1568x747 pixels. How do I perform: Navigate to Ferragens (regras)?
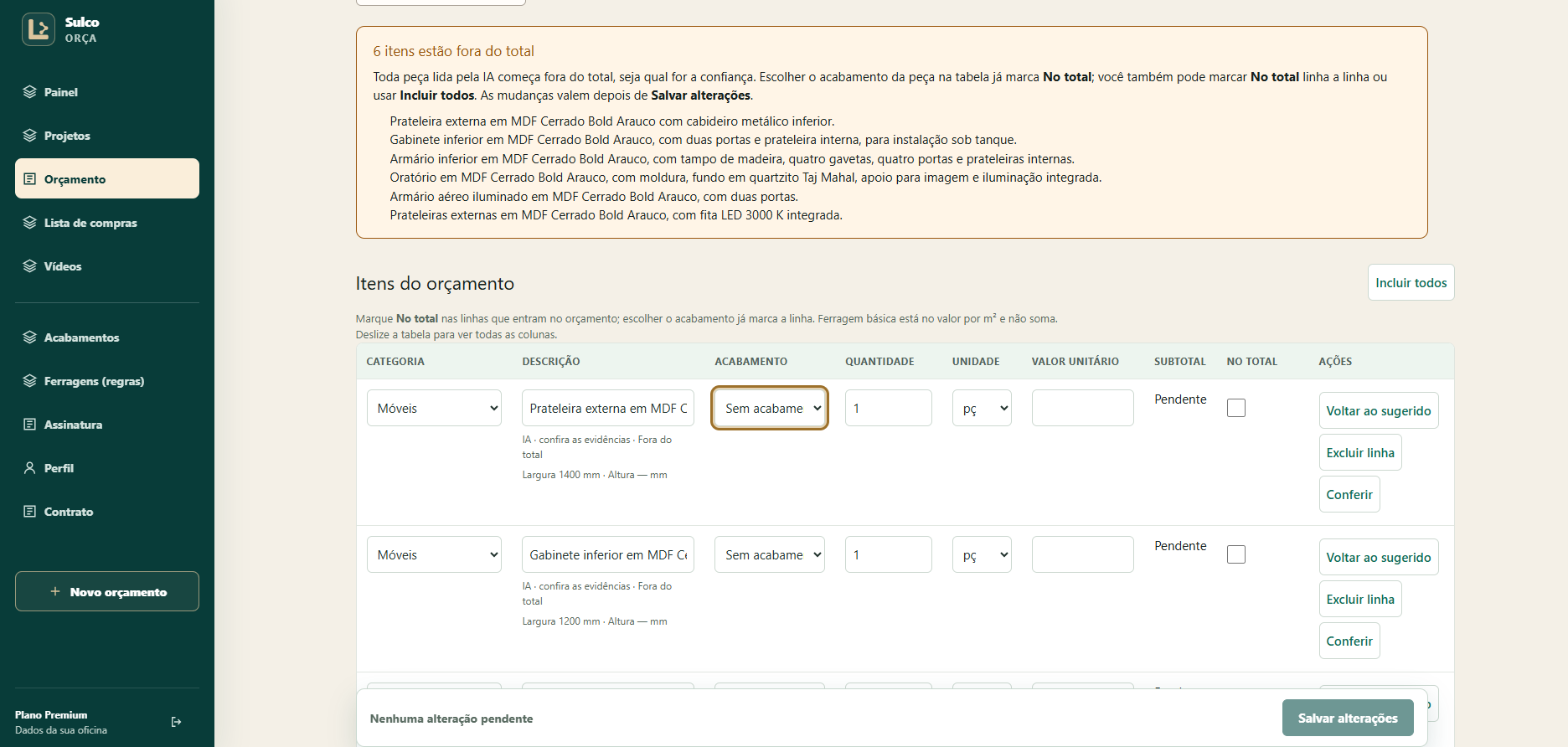click(x=107, y=381)
